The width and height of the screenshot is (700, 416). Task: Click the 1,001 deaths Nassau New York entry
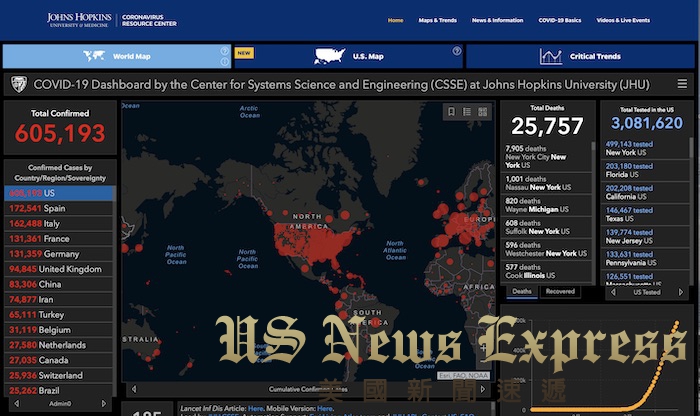[x=546, y=183]
